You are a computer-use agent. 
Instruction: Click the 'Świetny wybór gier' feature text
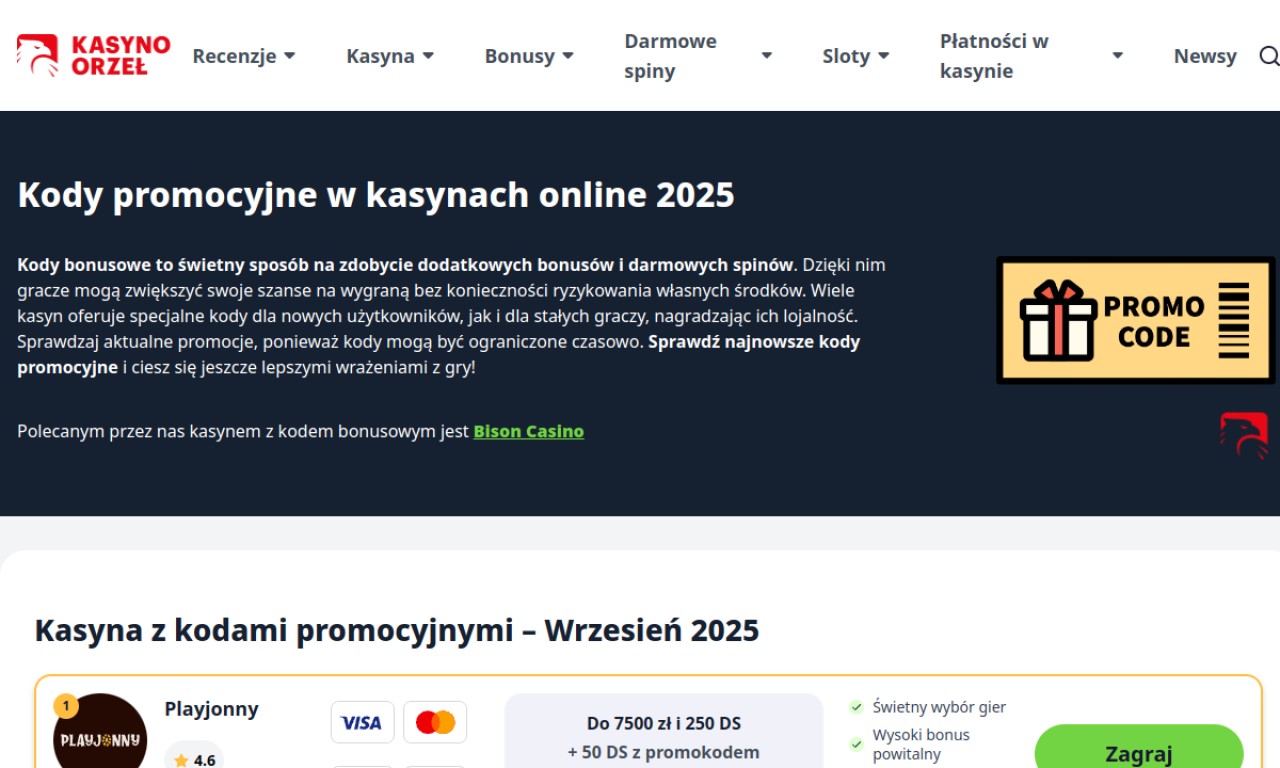(939, 707)
